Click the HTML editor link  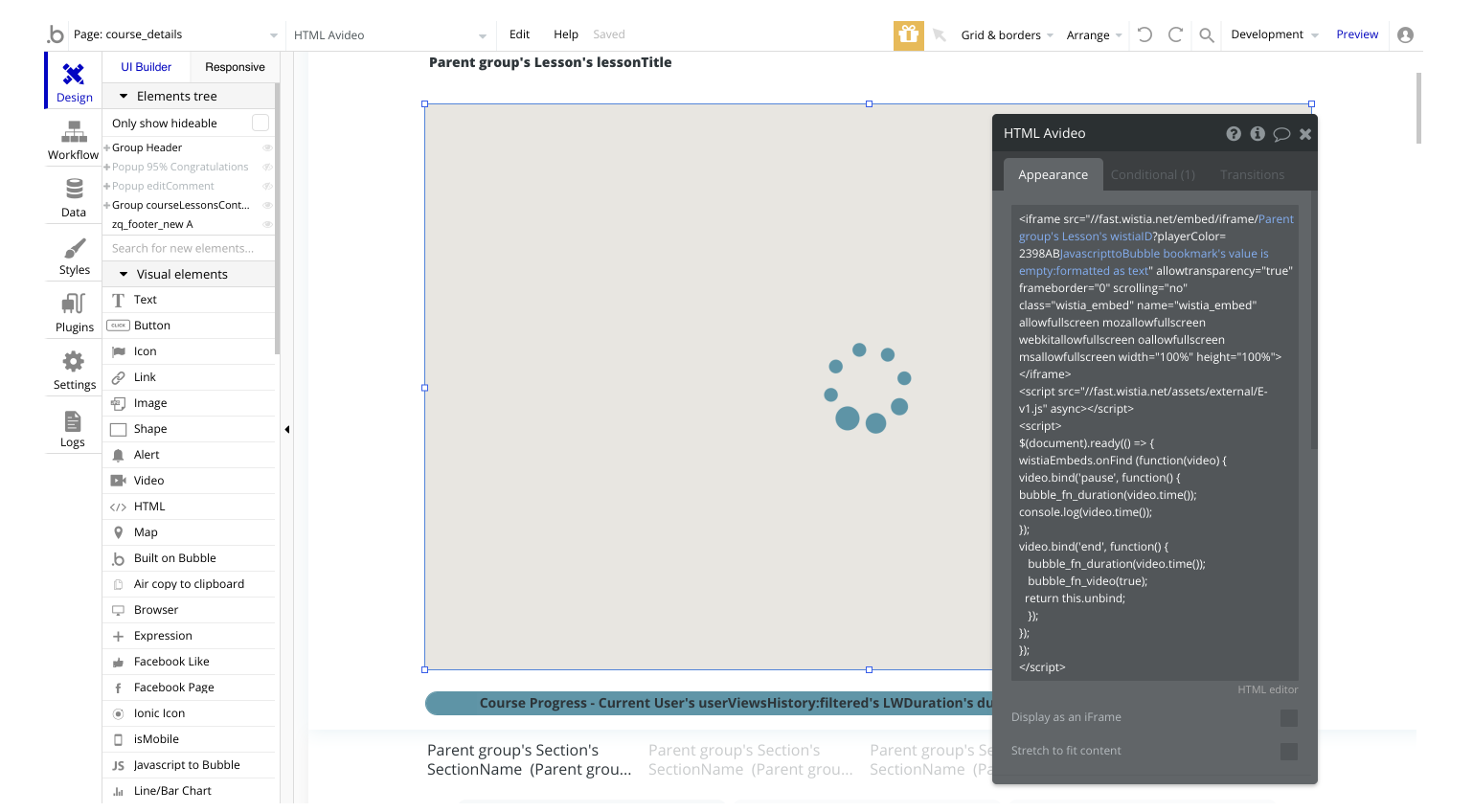tap(1267, 689)
